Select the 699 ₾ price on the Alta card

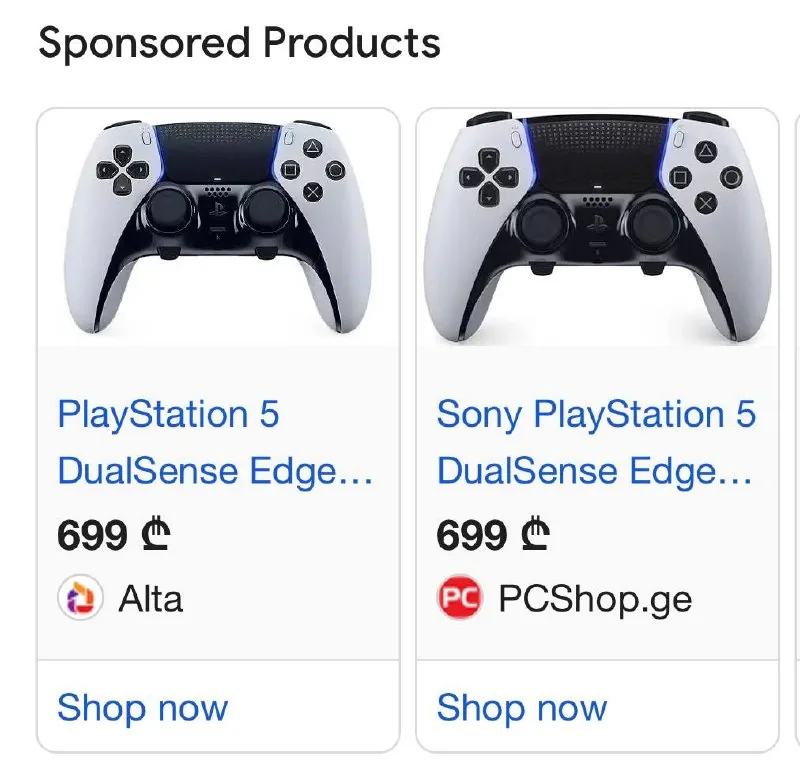click(114, 535)
